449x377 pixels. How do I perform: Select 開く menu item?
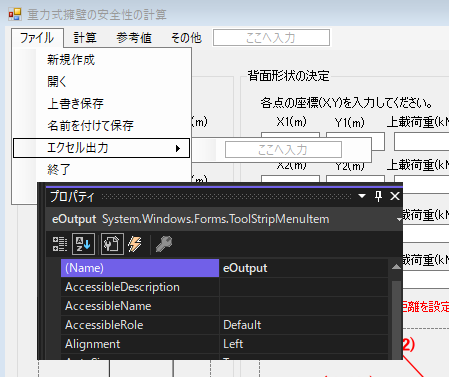(x=102, y=81)
